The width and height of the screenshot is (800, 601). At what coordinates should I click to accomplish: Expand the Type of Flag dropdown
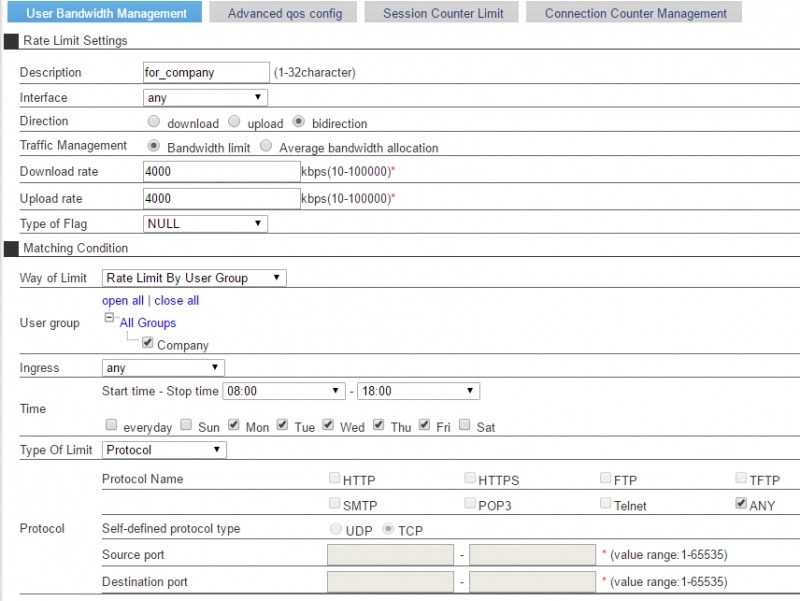[x=205, y=223]
